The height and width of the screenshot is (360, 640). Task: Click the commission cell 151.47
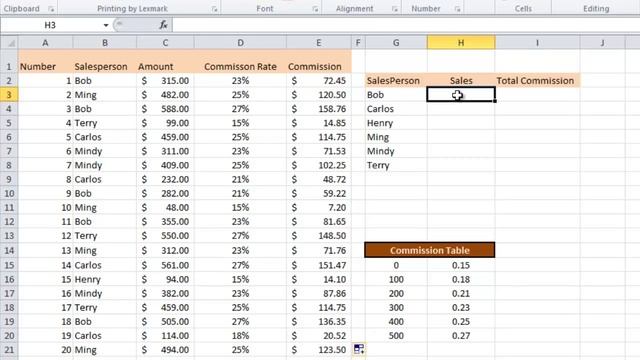319,265
